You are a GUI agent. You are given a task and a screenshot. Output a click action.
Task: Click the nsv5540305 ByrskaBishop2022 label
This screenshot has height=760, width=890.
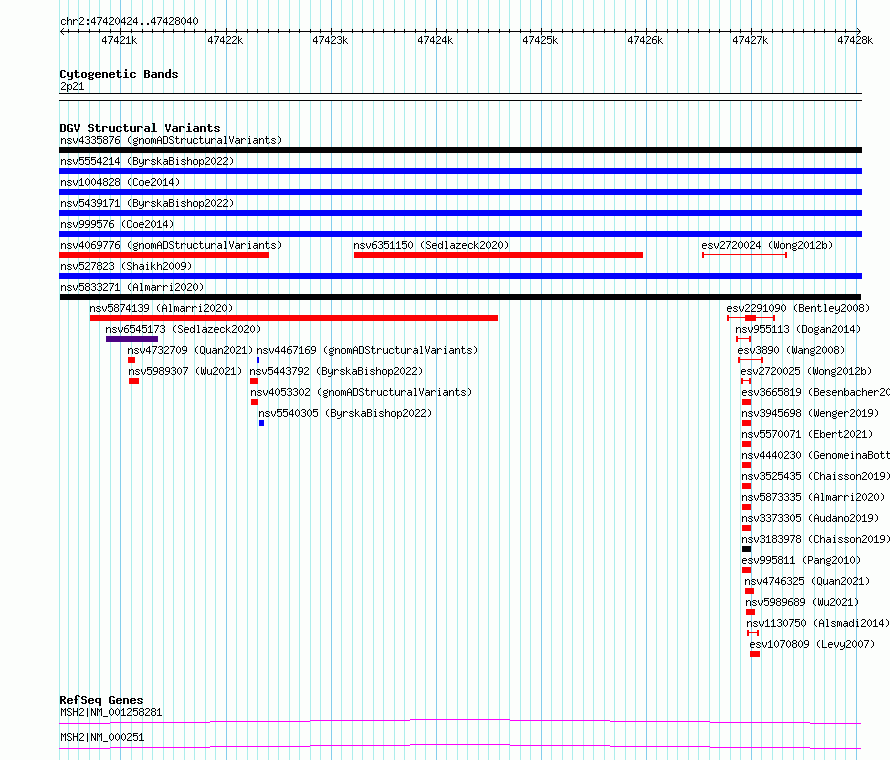[x=345, y=413]
